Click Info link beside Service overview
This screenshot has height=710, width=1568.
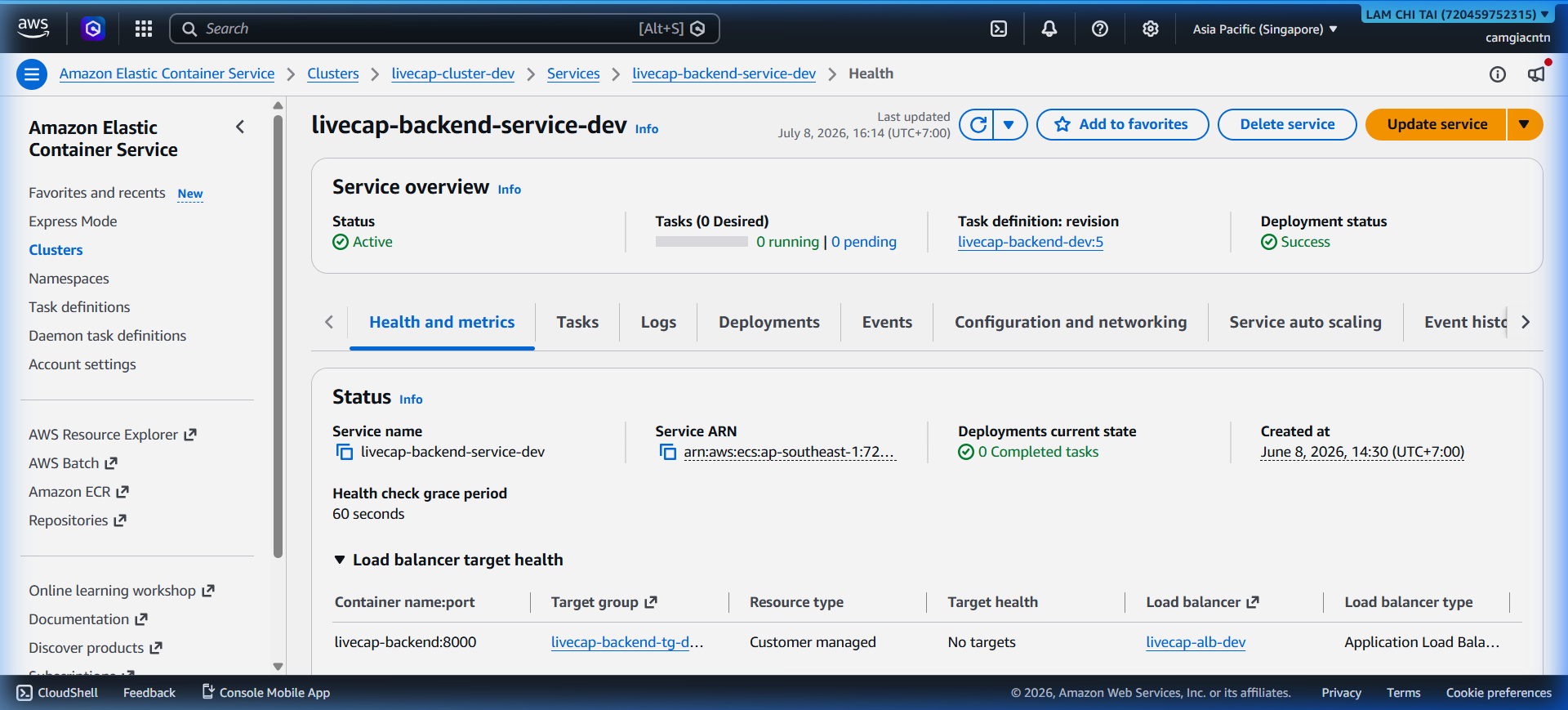tap(509, 190)
